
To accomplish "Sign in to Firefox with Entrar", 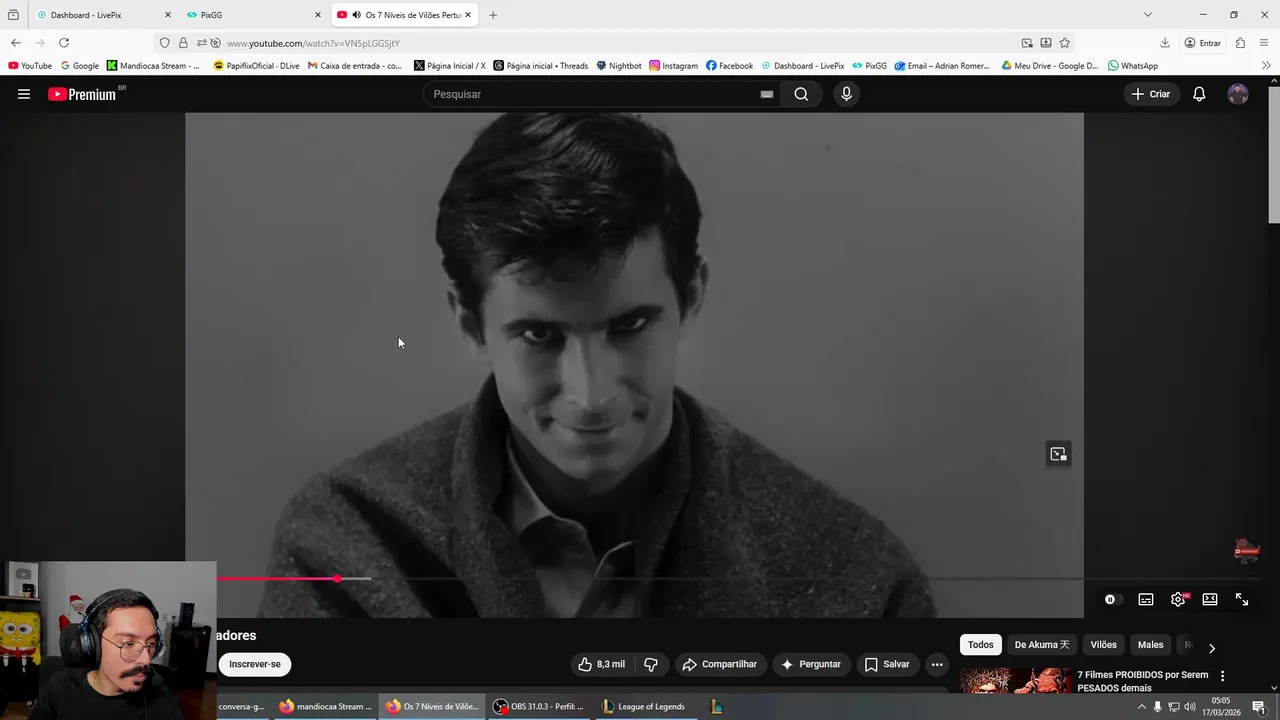I will click(1202, 43).
